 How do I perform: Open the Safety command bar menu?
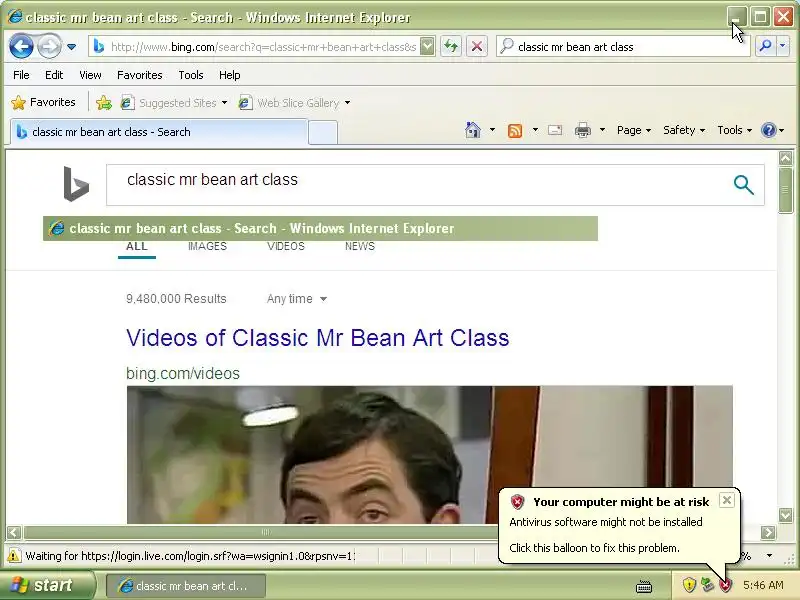tap(684, 130)
